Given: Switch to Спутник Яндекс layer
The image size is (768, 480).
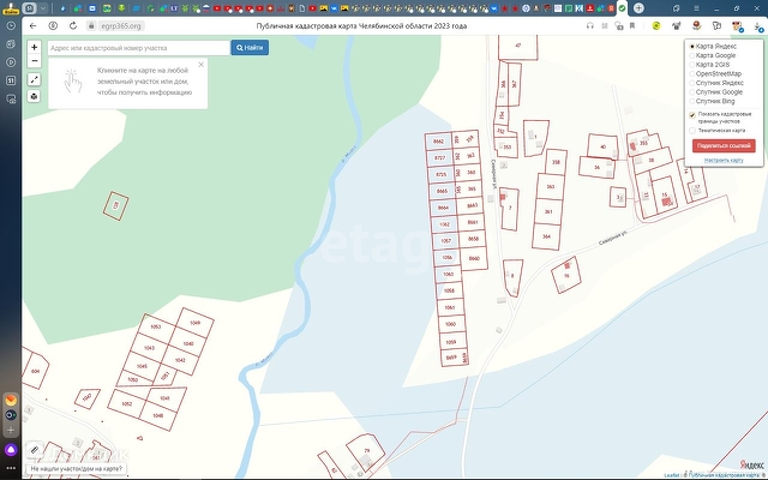Looking at the screenshot, I should tap(693, 82).
